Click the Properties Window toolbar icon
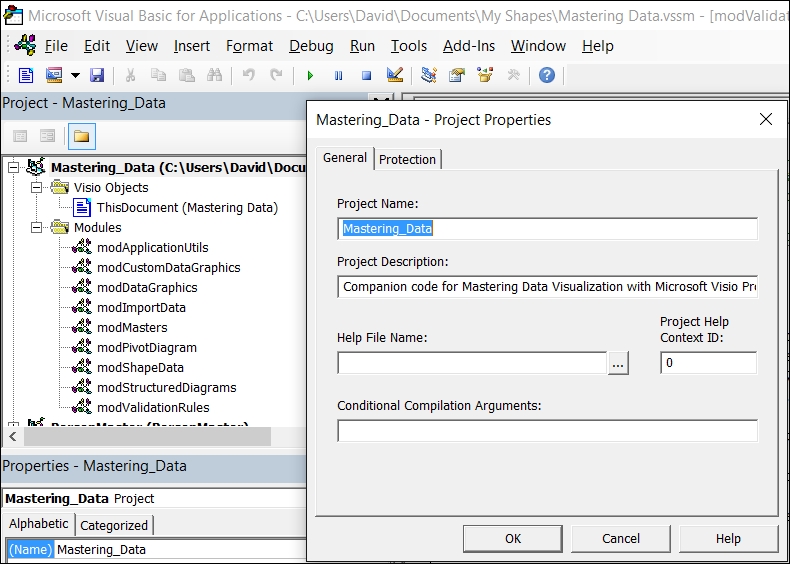Screen dimensions: 790x564 pyautogui.click(x=456, y=76)
